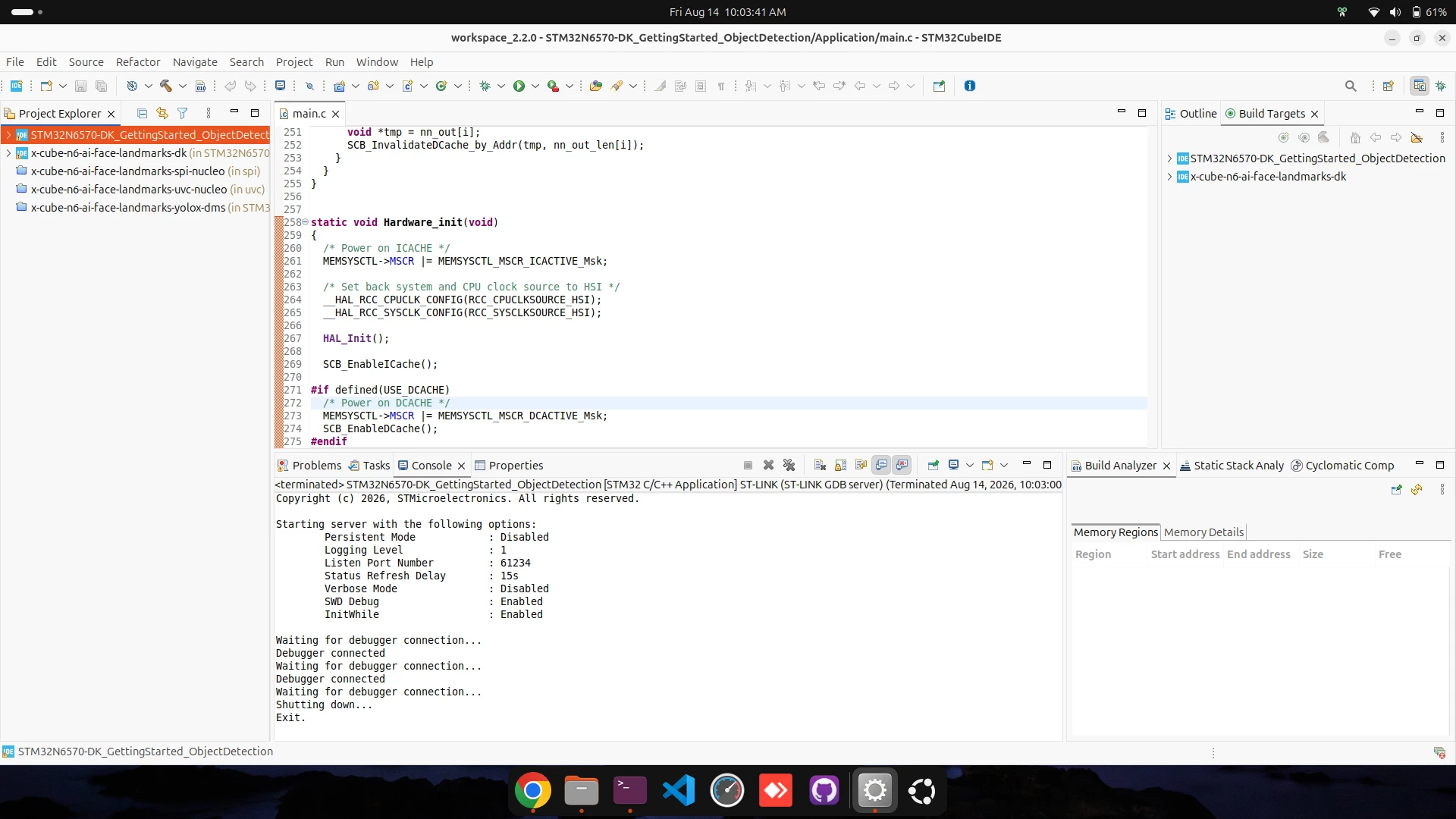Image resolution: width=1456 pixels, height=819 pixels.
Task: Open the system volume indicator in top bar
Action: click(1395, 12)
